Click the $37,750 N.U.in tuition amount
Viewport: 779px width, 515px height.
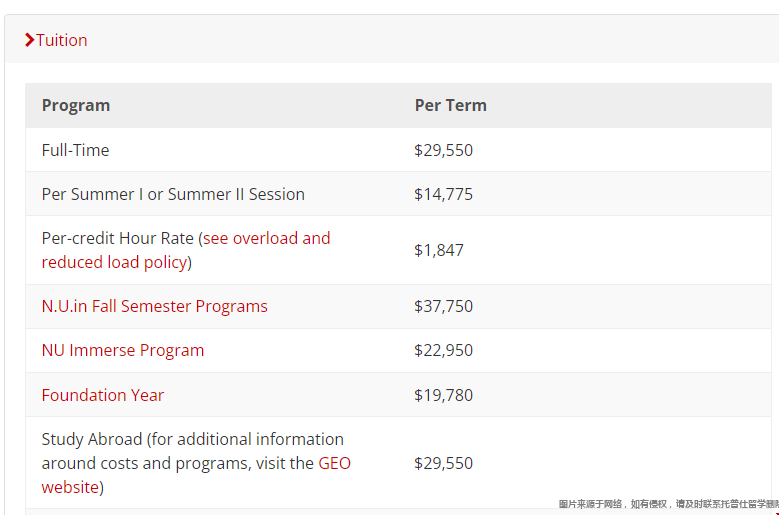[444, 306]
